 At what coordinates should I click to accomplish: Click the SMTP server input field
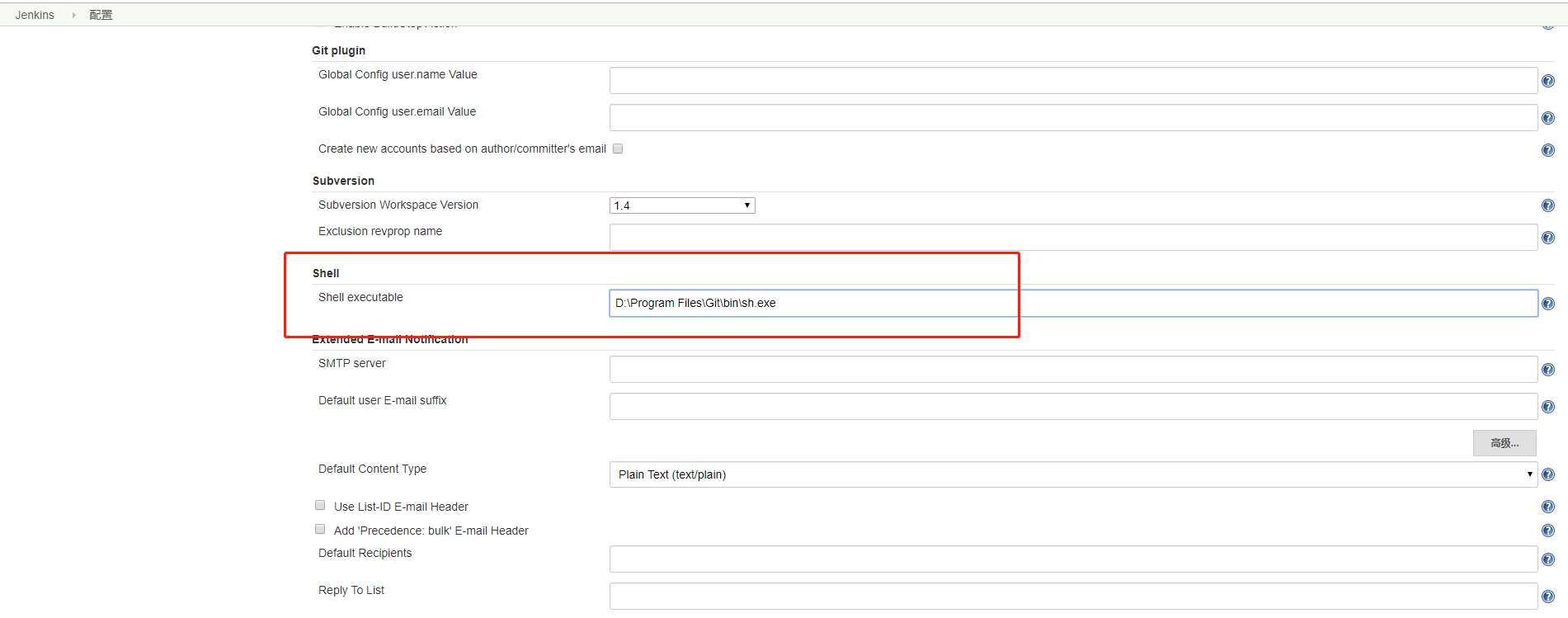[x=1072, y=369]
